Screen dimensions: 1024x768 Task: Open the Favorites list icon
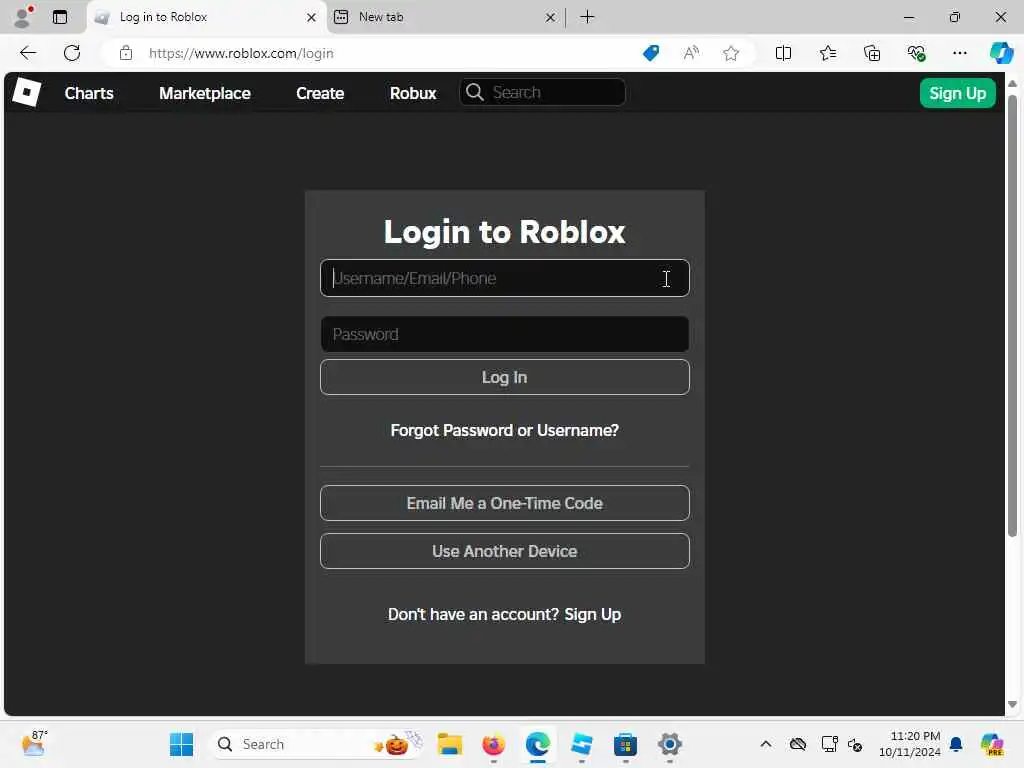[827, 53]
